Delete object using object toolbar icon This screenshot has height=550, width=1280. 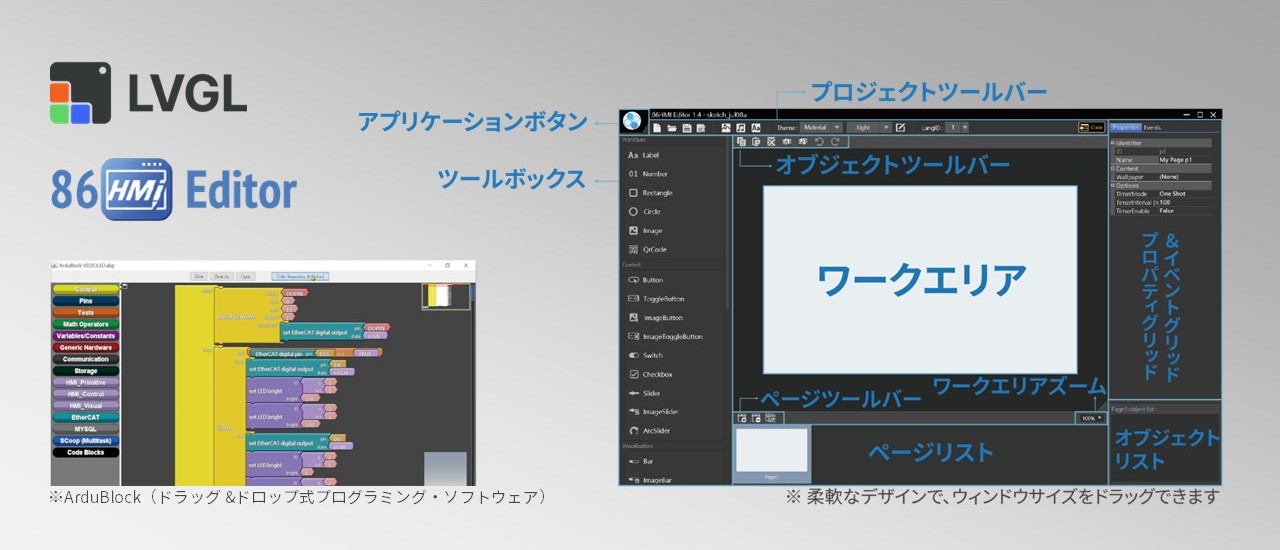point(771,142)
